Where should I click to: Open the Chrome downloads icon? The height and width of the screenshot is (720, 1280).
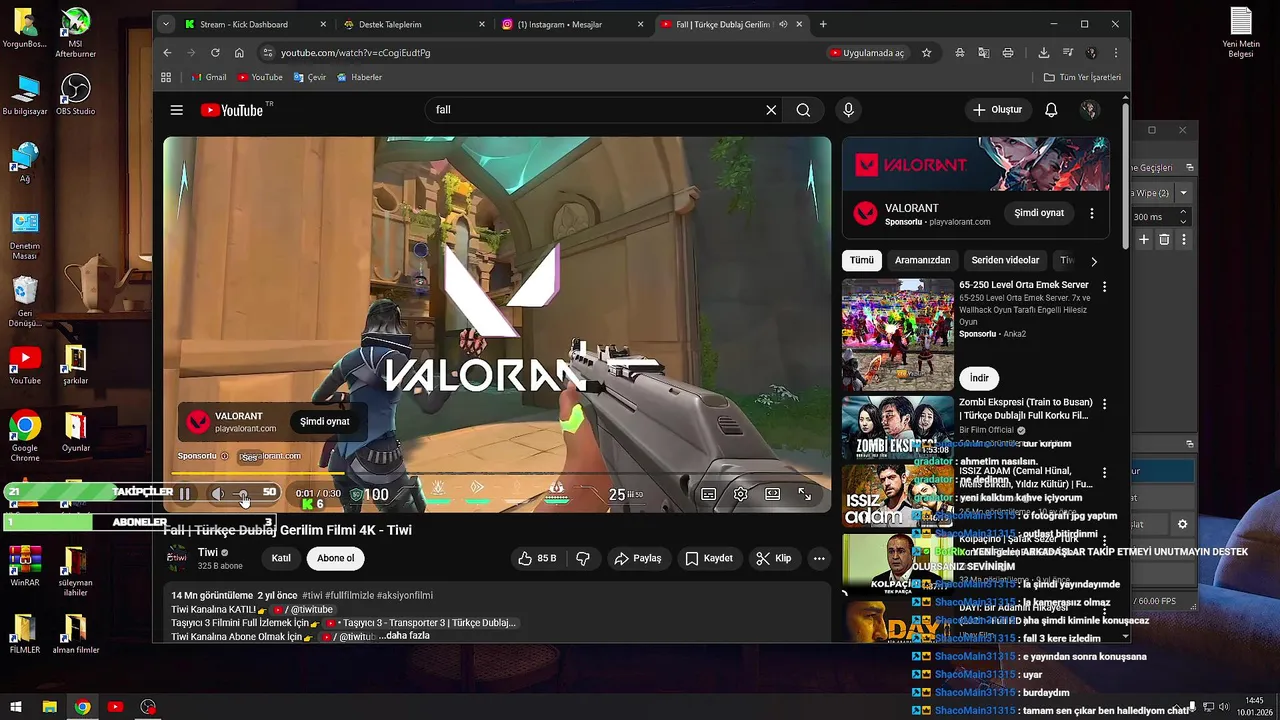point(1043,52)
